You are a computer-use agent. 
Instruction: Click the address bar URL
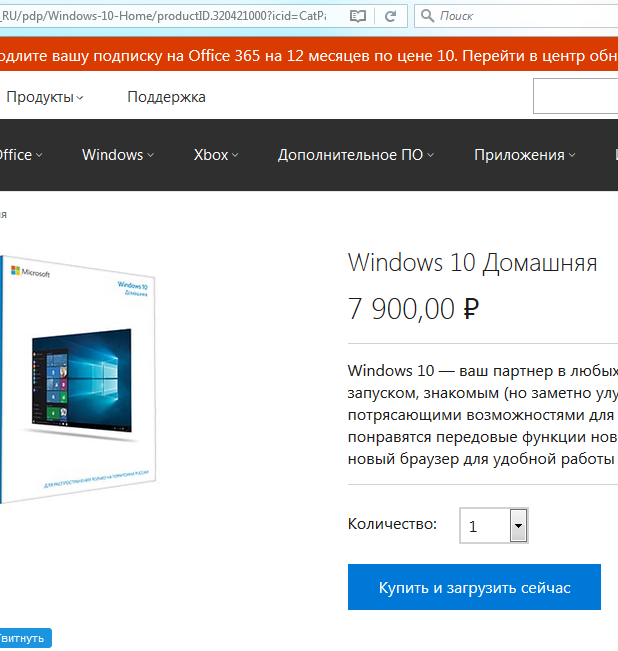164,16
